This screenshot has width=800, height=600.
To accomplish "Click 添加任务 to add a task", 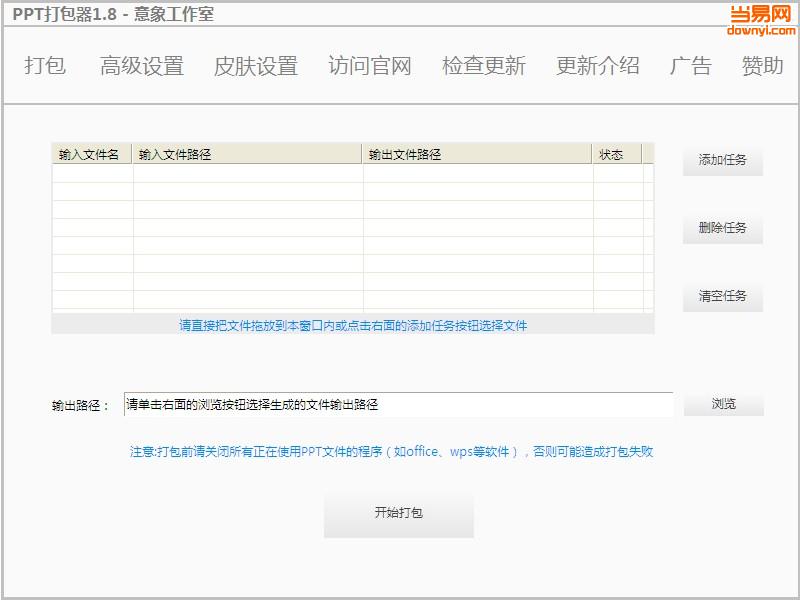I will (x=722, y=160).
